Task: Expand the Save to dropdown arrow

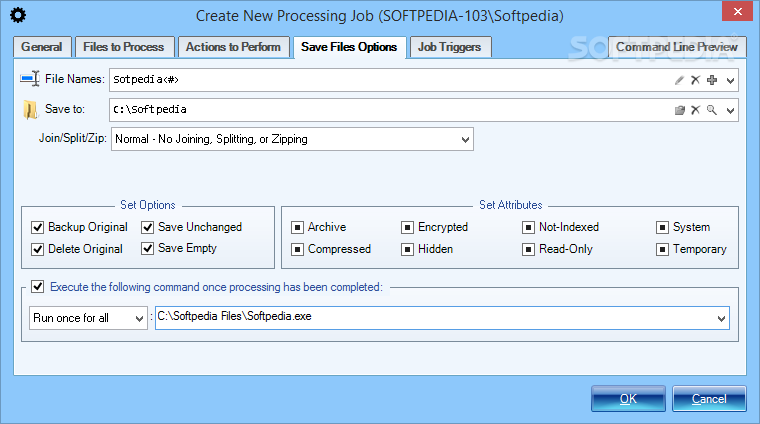Action: point(730,110)
